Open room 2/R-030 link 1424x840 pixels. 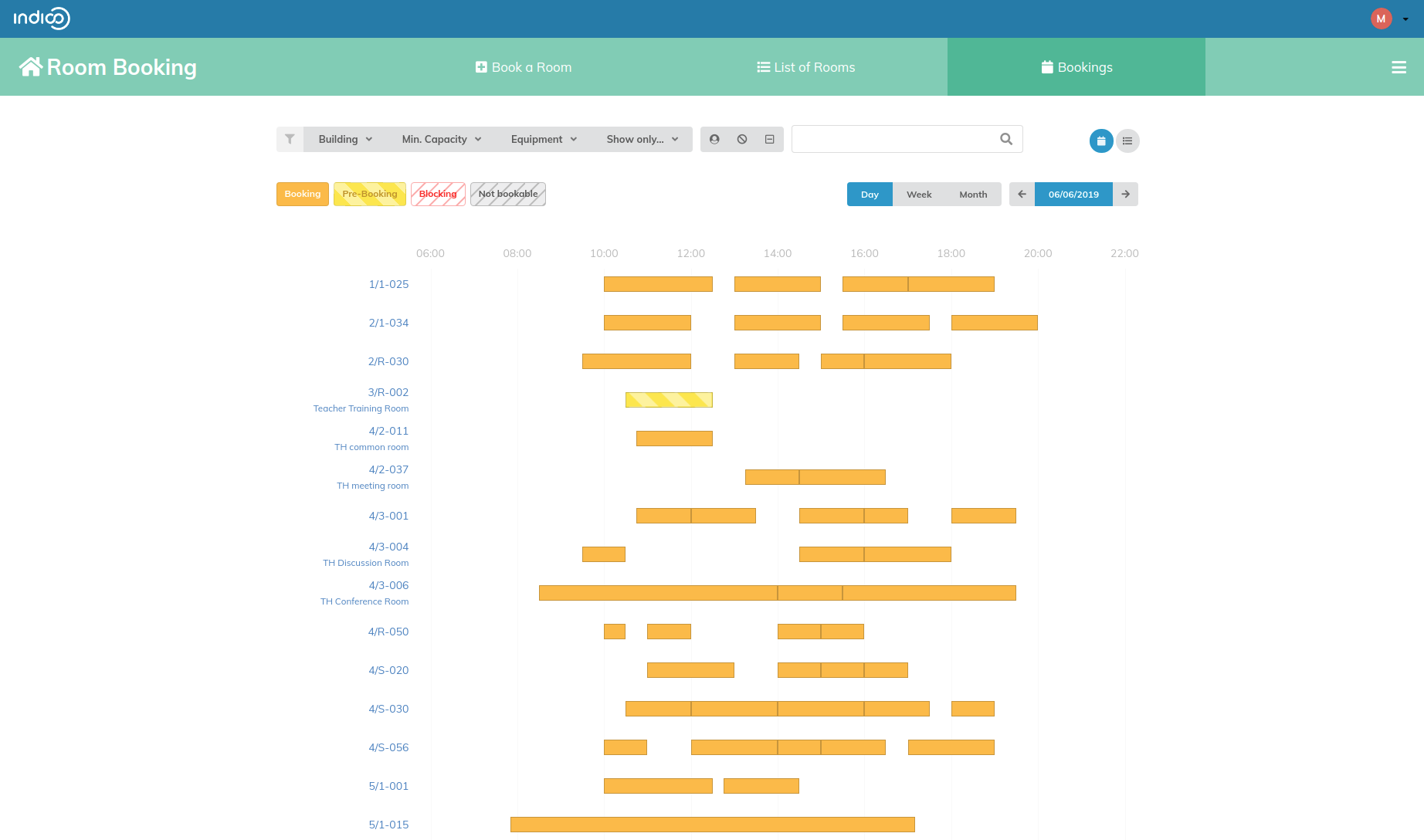[388, 361]
